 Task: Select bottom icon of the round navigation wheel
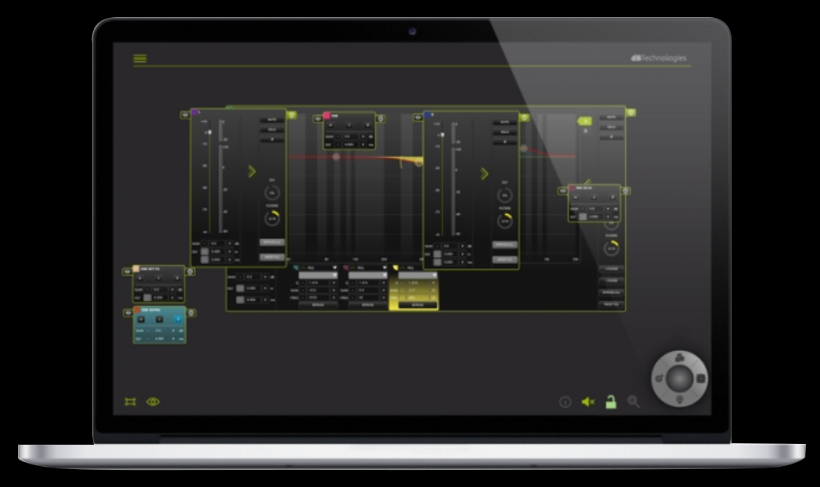coord(679,399)
